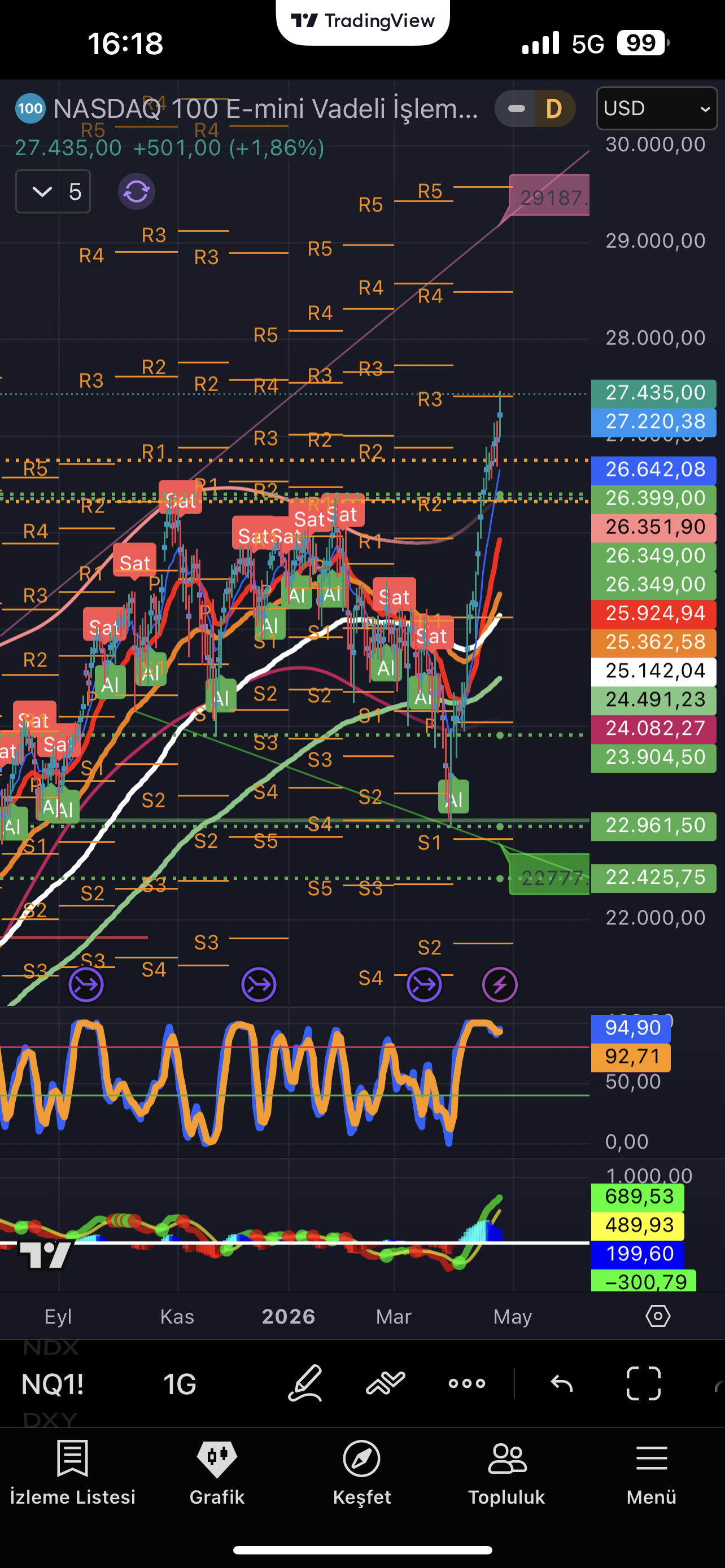Tap the rollover marker near 2026
Screen dimensions: 725x1568
259,984
